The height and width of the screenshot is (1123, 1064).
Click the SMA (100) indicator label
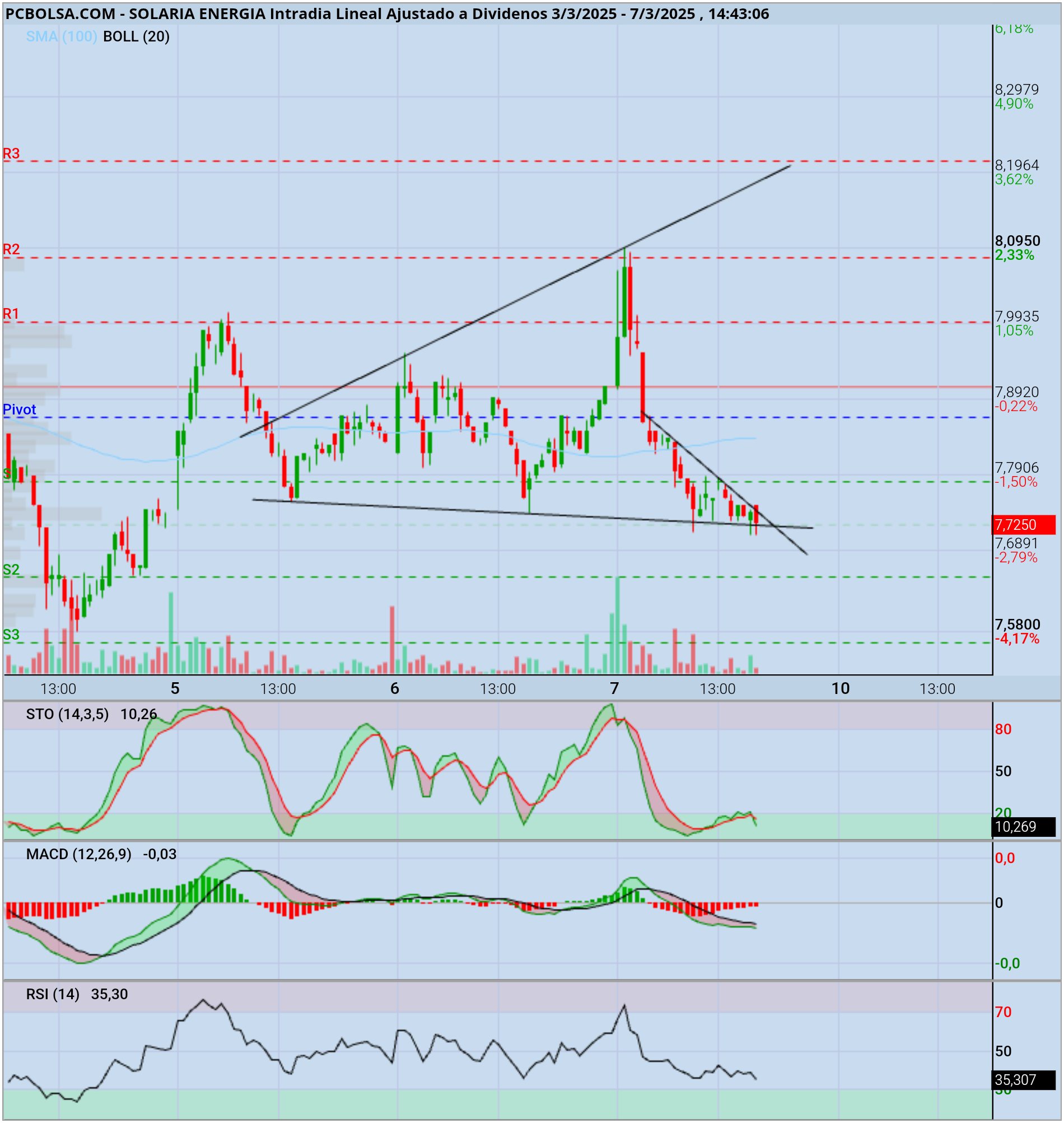(61, 36)
